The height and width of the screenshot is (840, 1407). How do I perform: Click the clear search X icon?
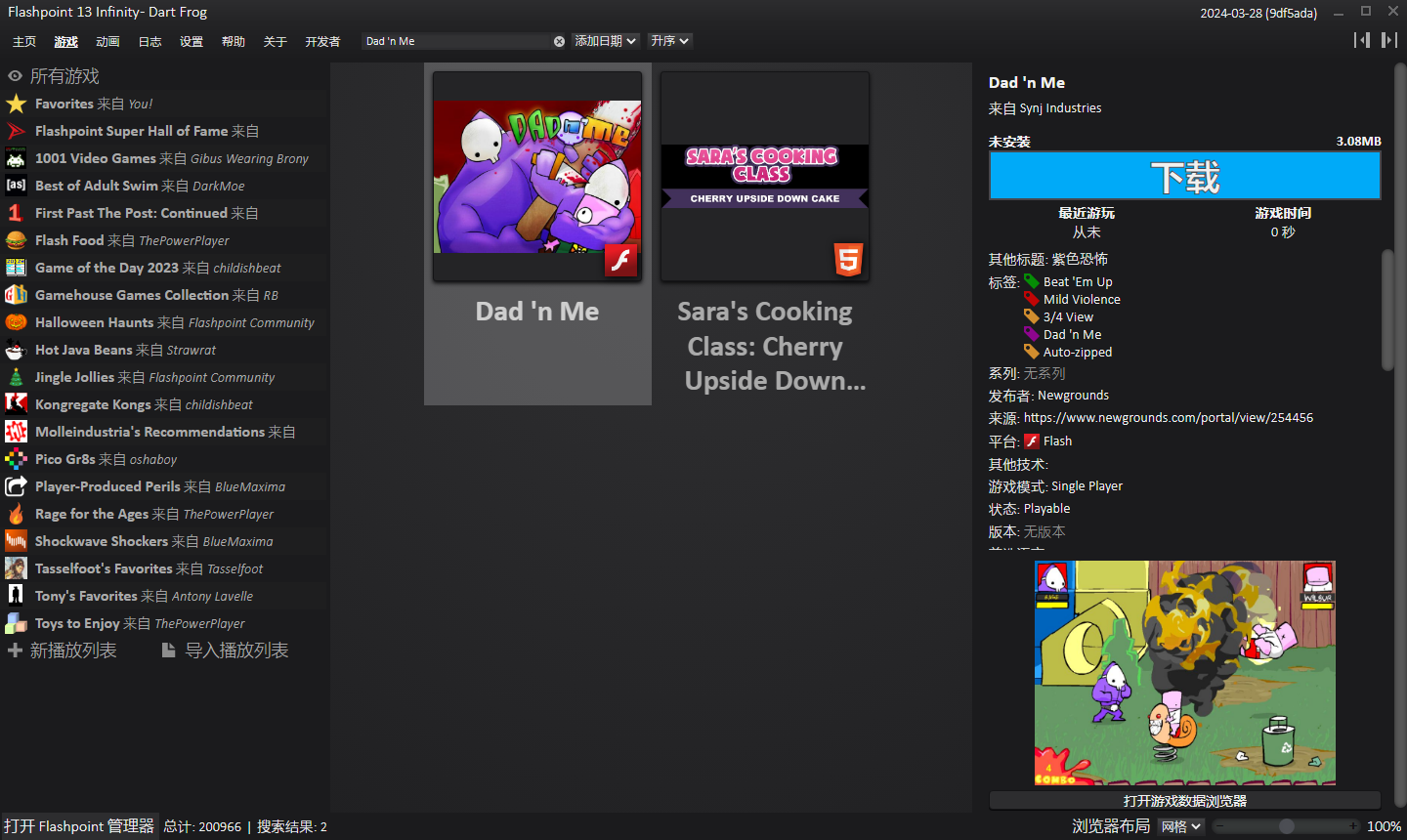[559, 41]
